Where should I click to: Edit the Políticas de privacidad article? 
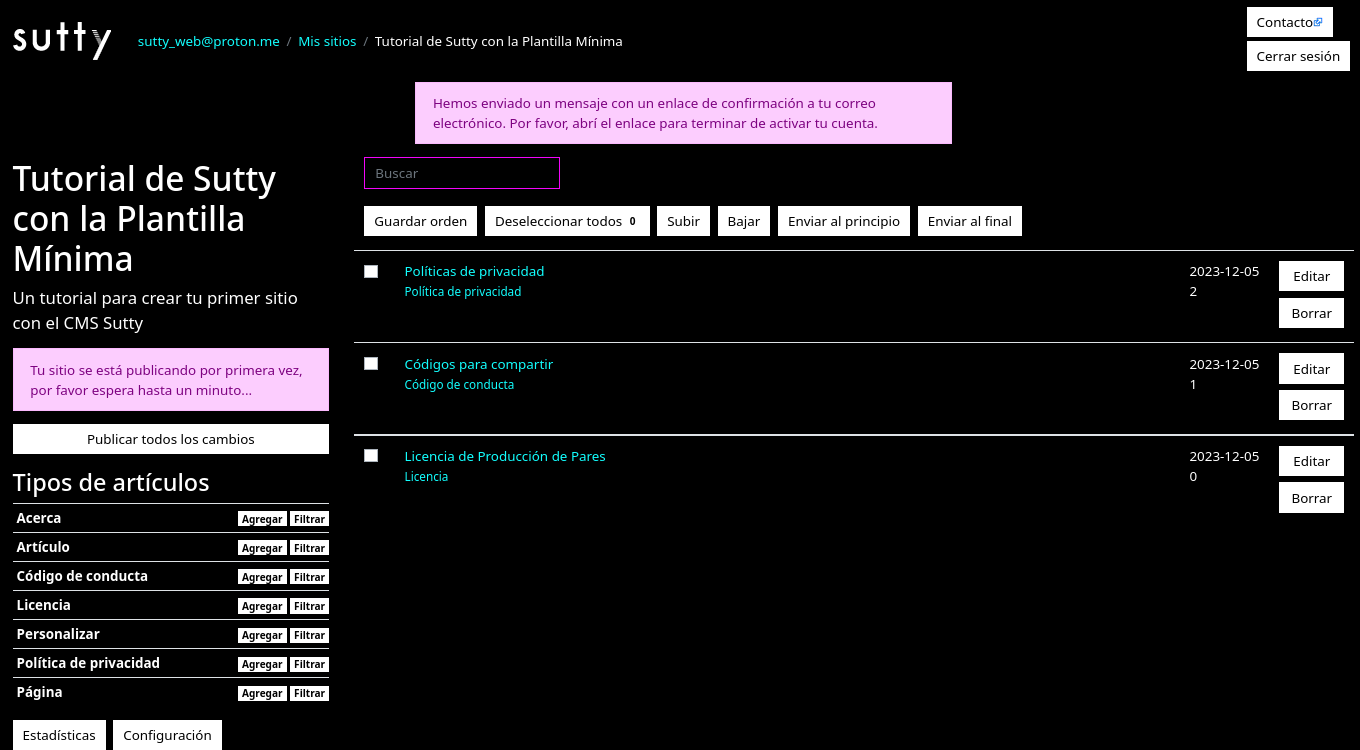pyautogui.click(x=1310, y=276)
